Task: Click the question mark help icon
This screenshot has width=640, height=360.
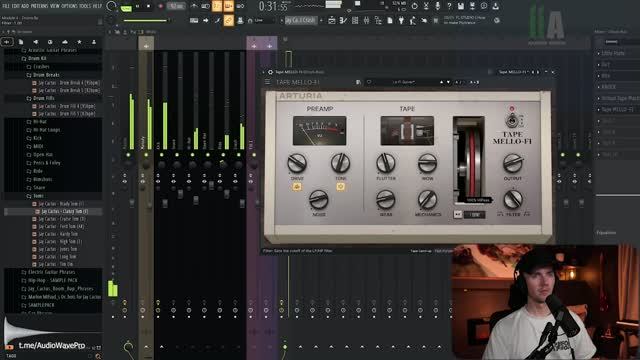Action: click(x=449, y=6)
